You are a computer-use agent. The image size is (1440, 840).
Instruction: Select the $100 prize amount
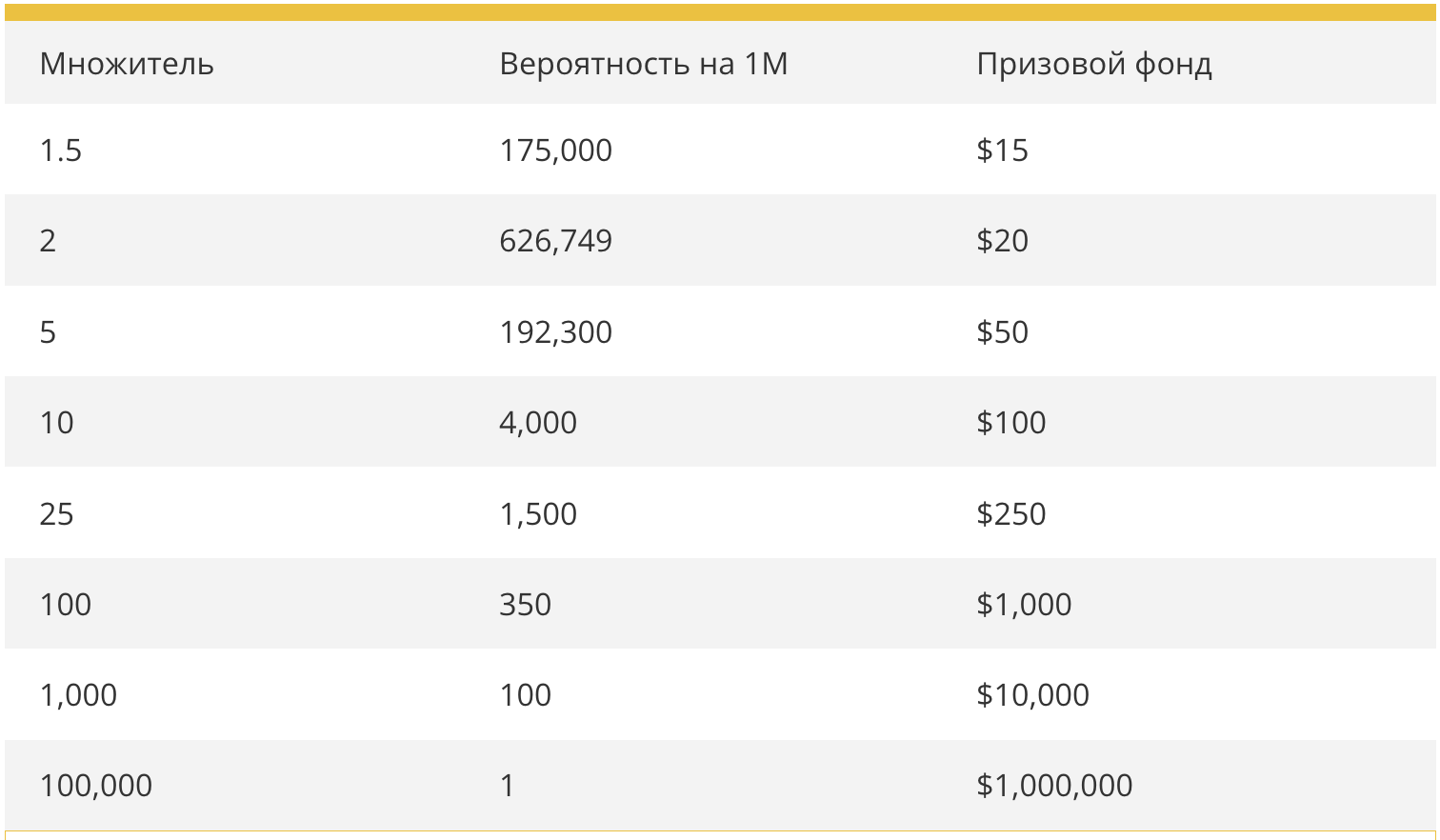tap(1011, 423)
